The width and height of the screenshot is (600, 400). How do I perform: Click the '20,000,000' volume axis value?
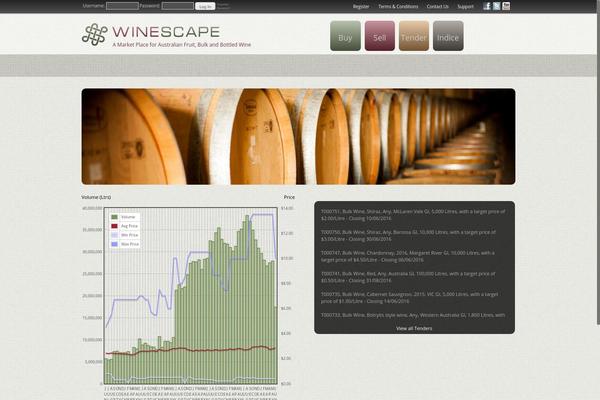(x=92, y=296)
